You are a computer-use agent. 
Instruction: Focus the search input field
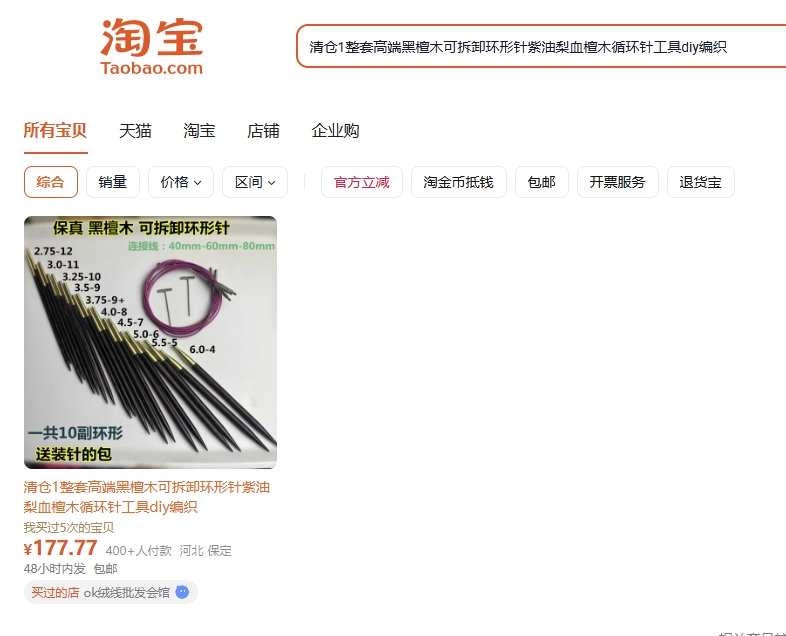[541, 47]
